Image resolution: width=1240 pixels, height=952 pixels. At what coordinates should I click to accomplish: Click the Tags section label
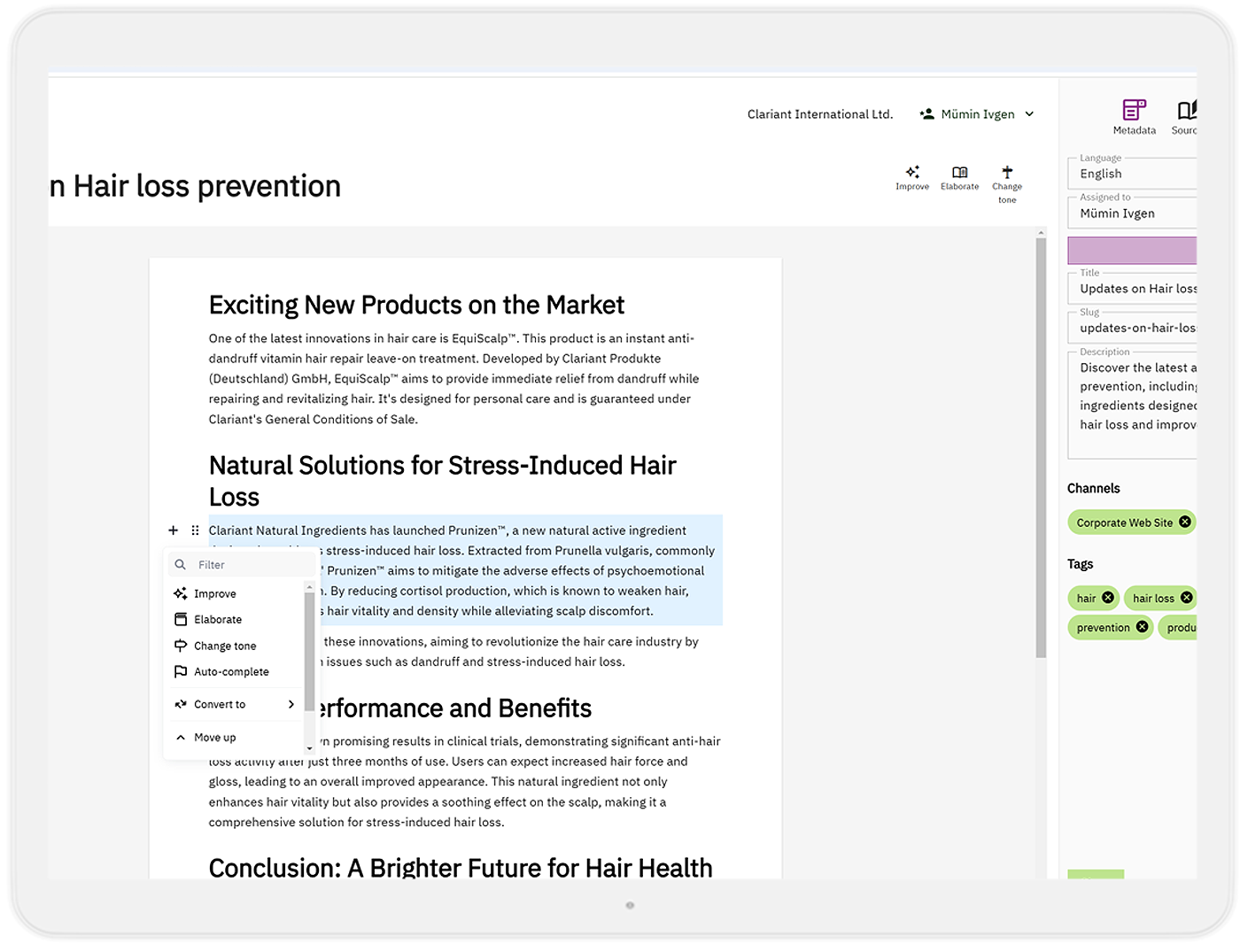(x=1081, y=564)
